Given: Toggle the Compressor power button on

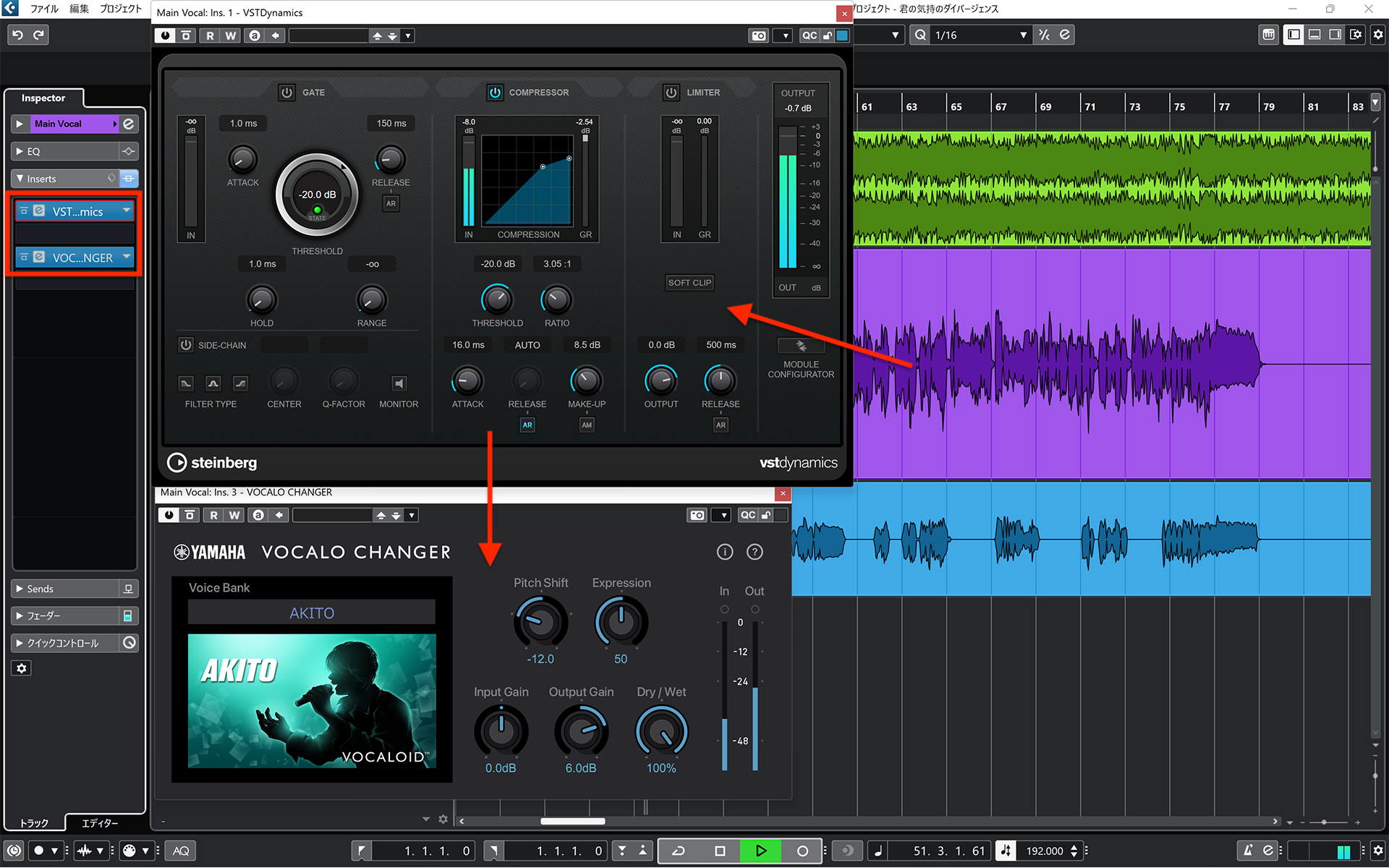Looking at the screenshot, I should coord(495,92).
